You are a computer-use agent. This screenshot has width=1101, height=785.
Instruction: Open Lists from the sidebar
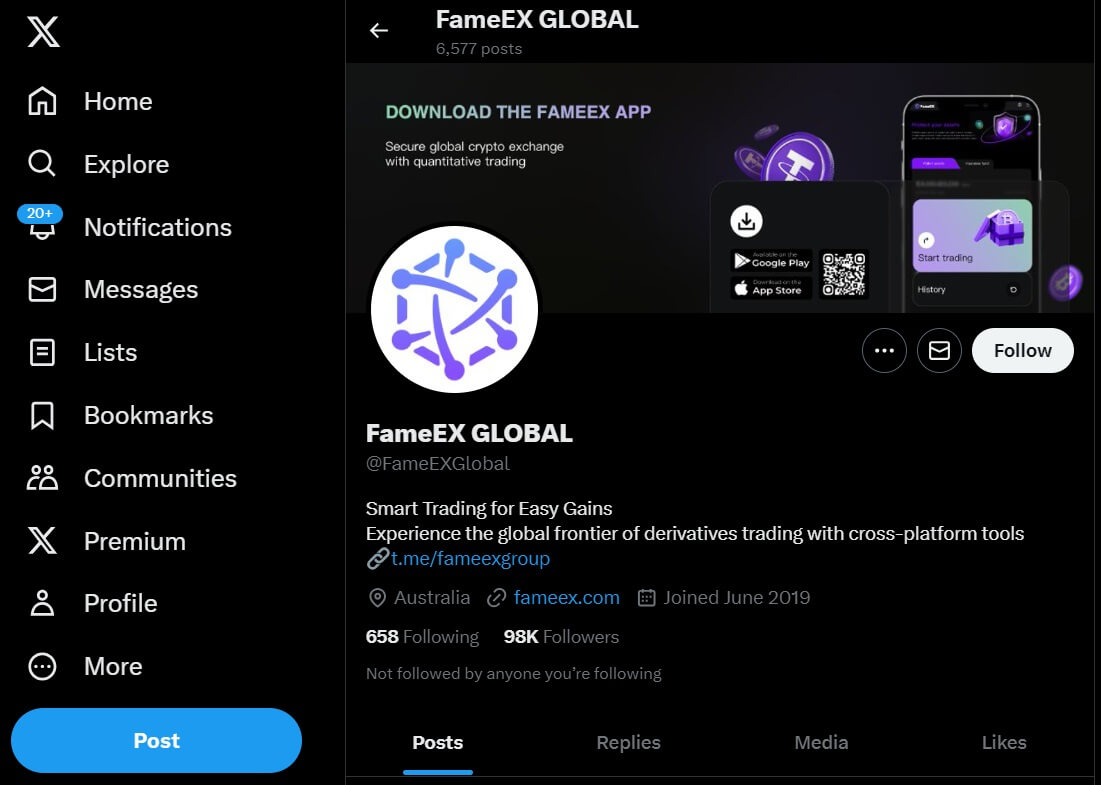coord(109,352)
